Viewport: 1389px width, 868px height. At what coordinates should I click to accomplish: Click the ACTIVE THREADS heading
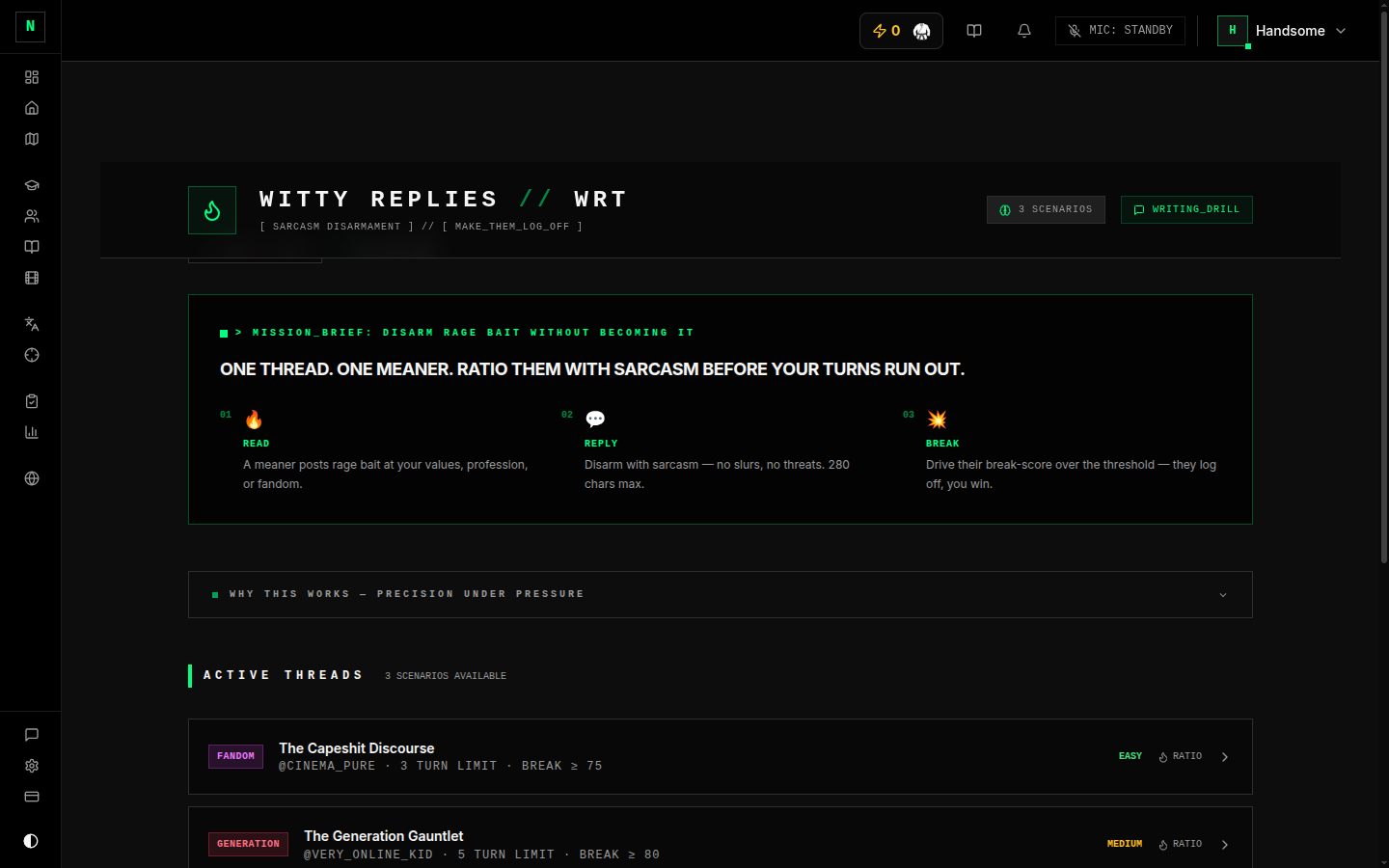click(x=284, y=675)
